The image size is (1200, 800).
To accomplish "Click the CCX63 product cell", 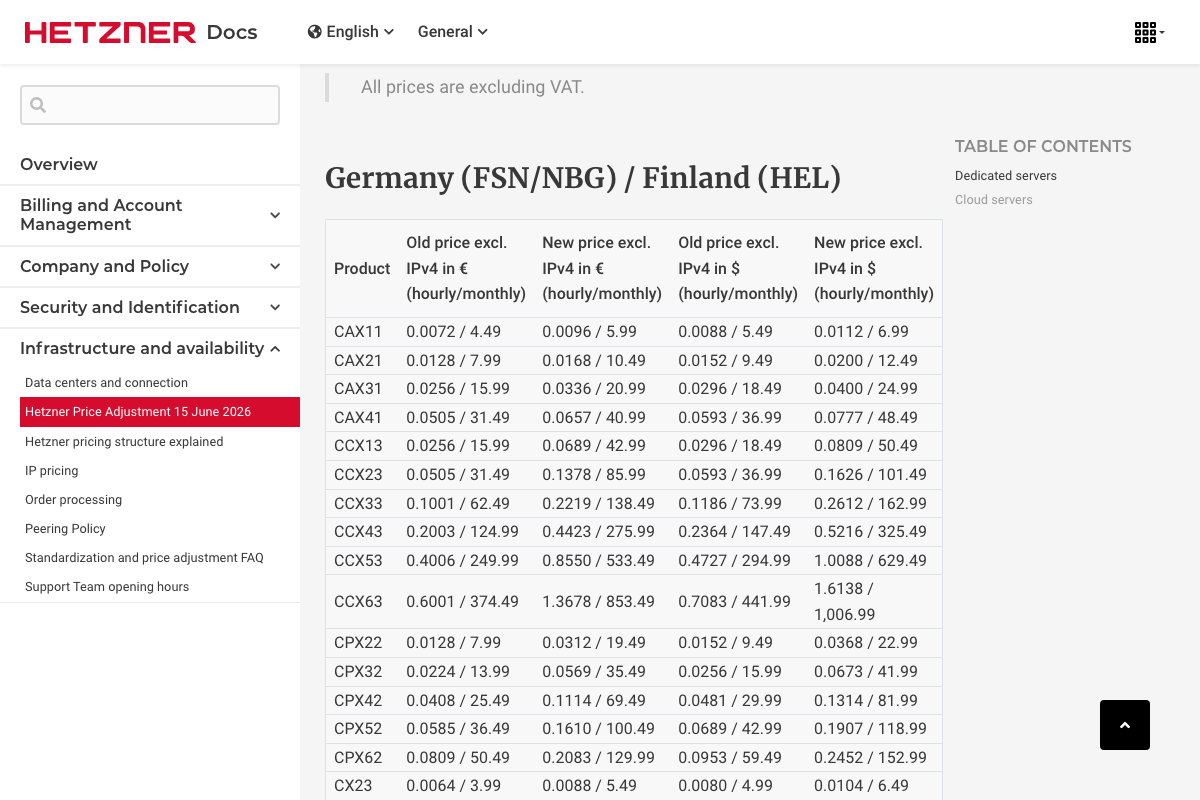I will (362, 602).
